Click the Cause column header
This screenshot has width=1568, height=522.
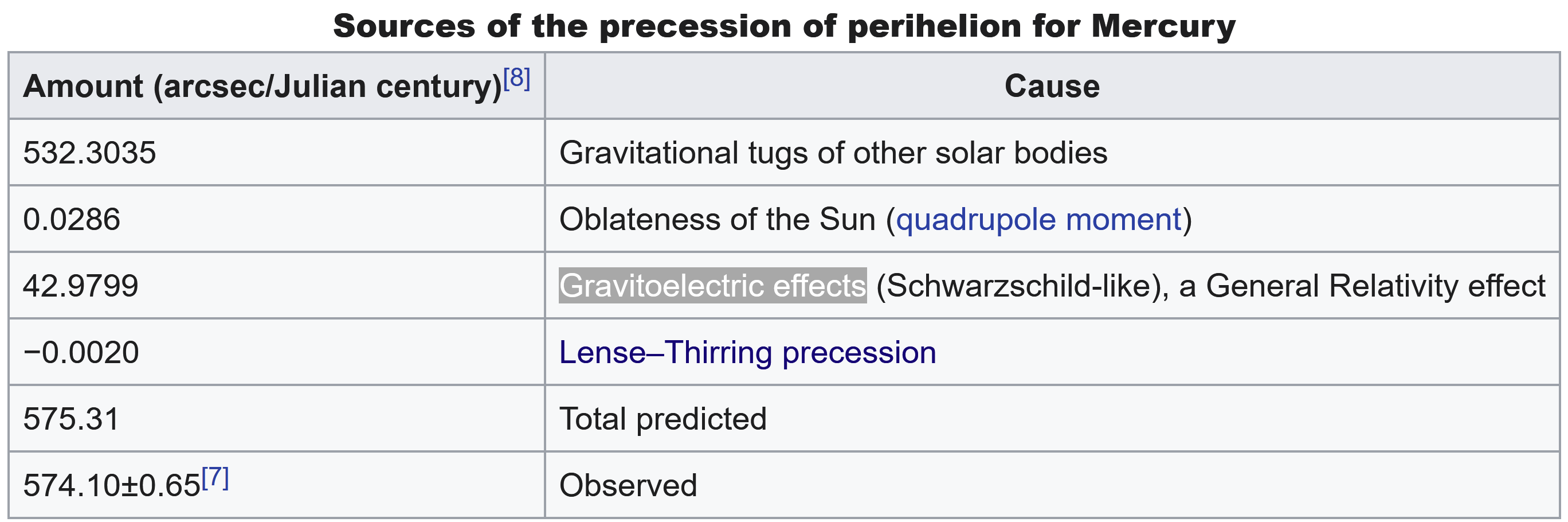(1052, 87)
